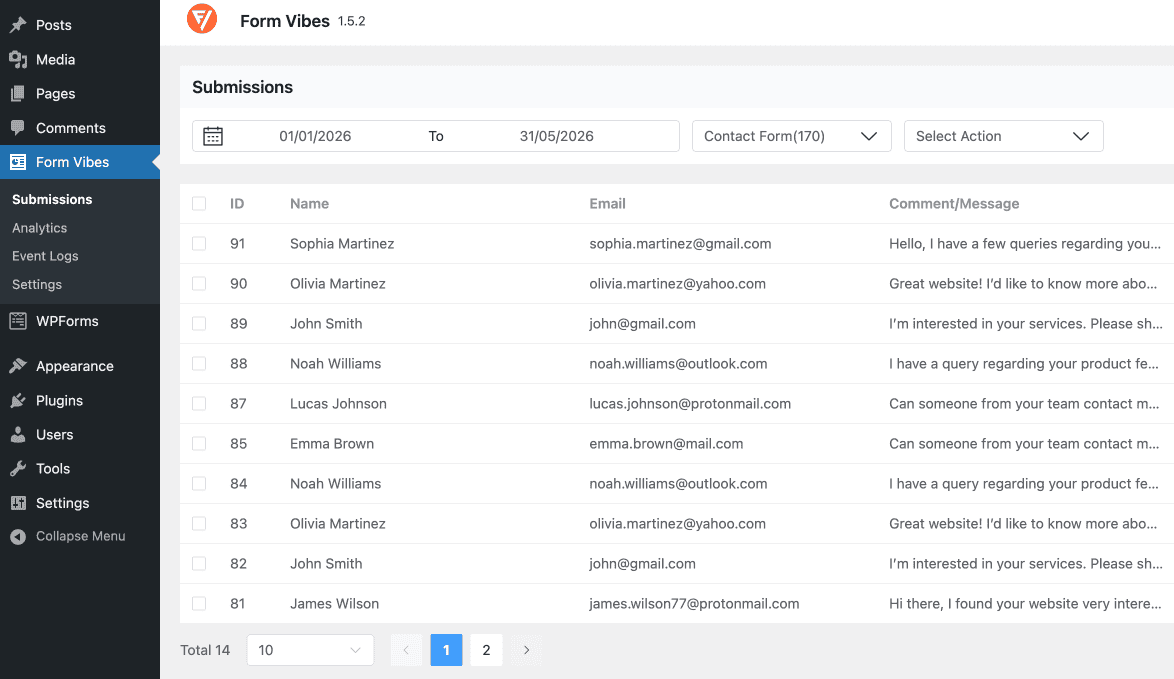
Task: Click the Pages icon in sidebar
Action: [x=18, y=94]
